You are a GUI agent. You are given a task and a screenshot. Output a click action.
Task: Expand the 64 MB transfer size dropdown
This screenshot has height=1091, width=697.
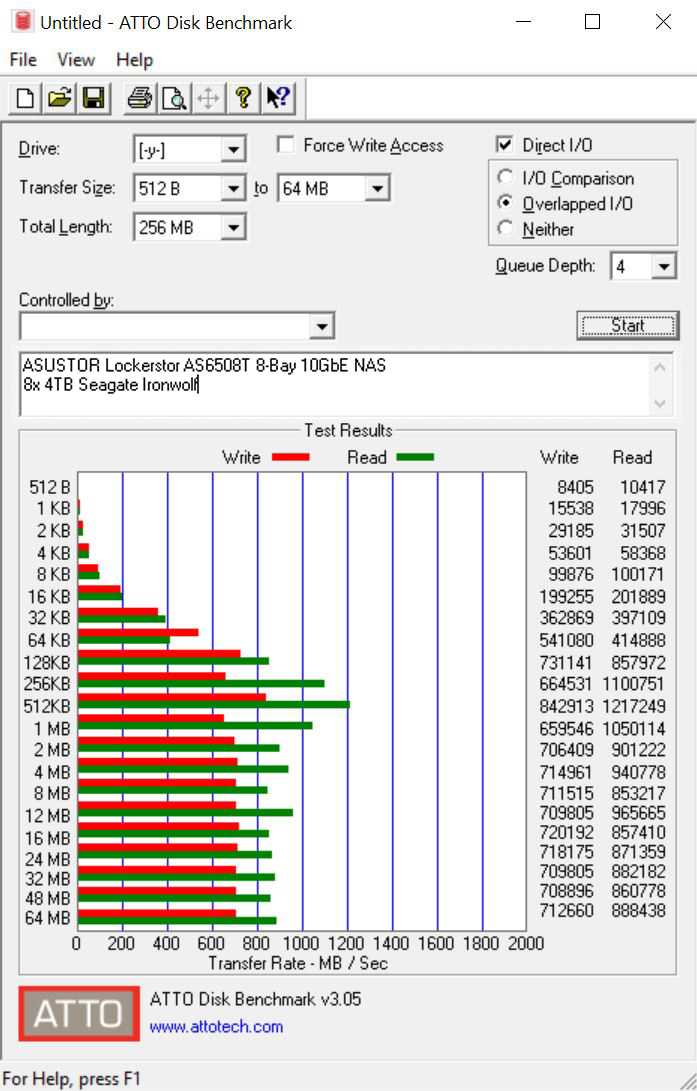(377, 189)
